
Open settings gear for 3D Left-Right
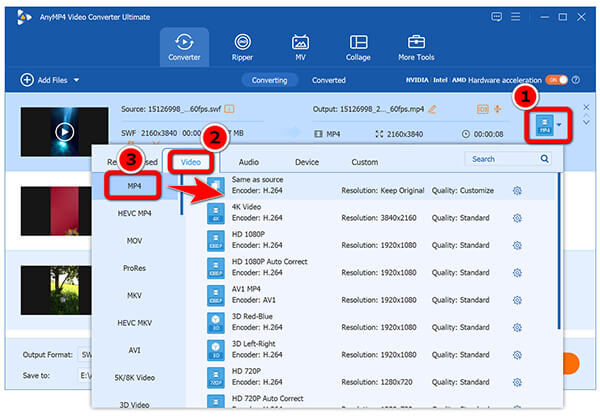point(517,355)
